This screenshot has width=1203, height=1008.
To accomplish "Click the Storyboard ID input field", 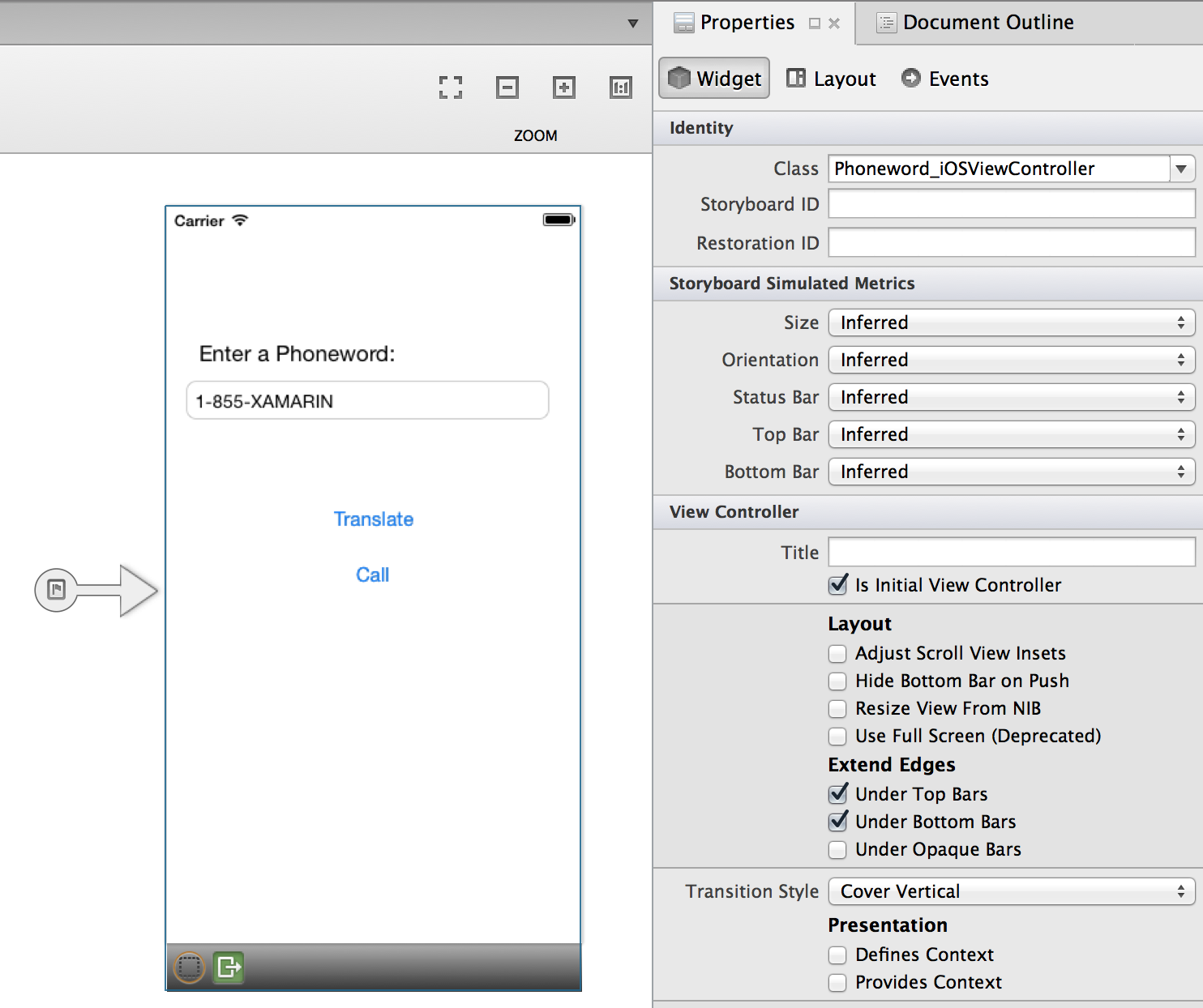I will click(1011, 204).
